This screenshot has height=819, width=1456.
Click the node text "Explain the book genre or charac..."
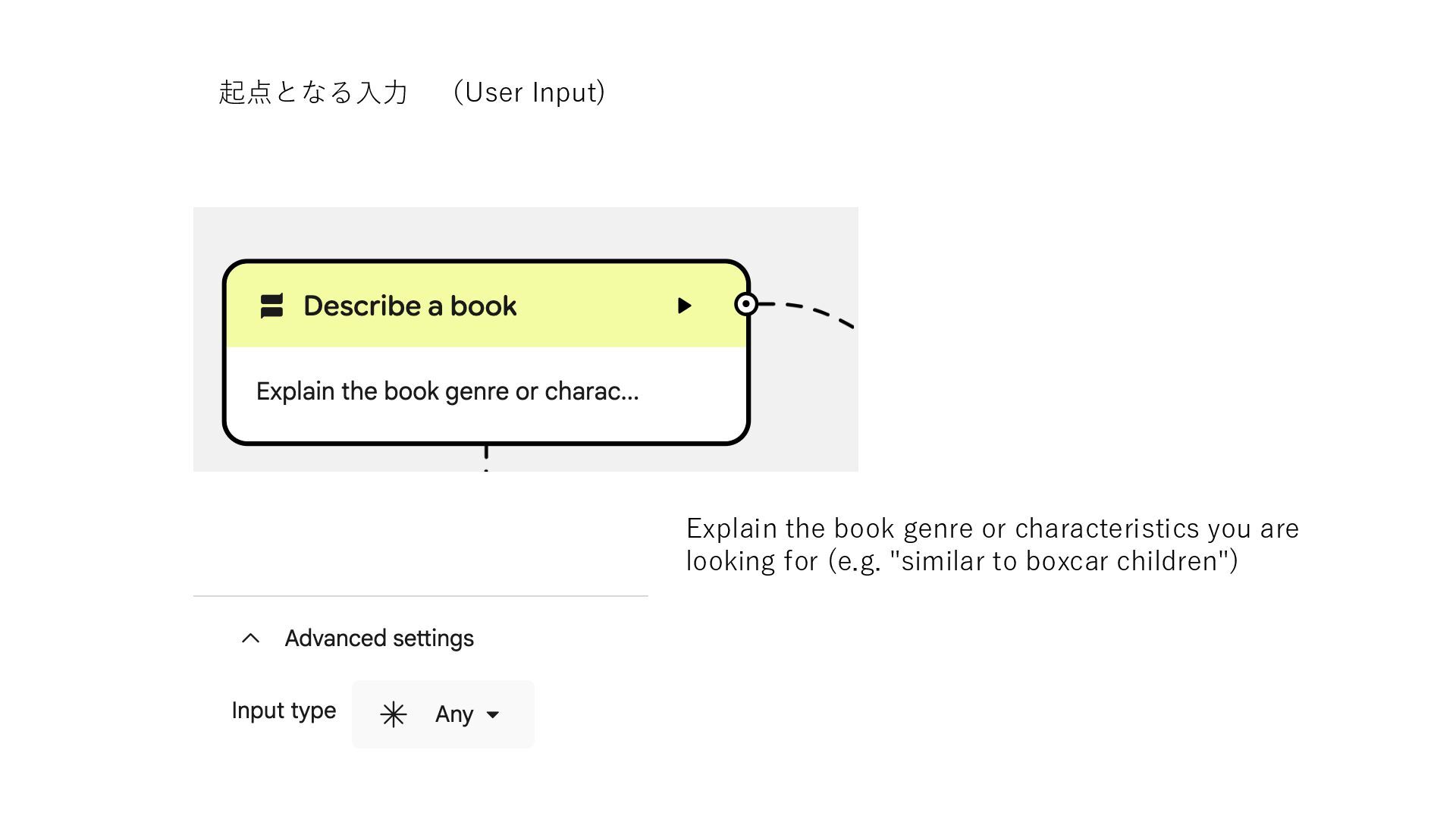(x=447, y=391)
